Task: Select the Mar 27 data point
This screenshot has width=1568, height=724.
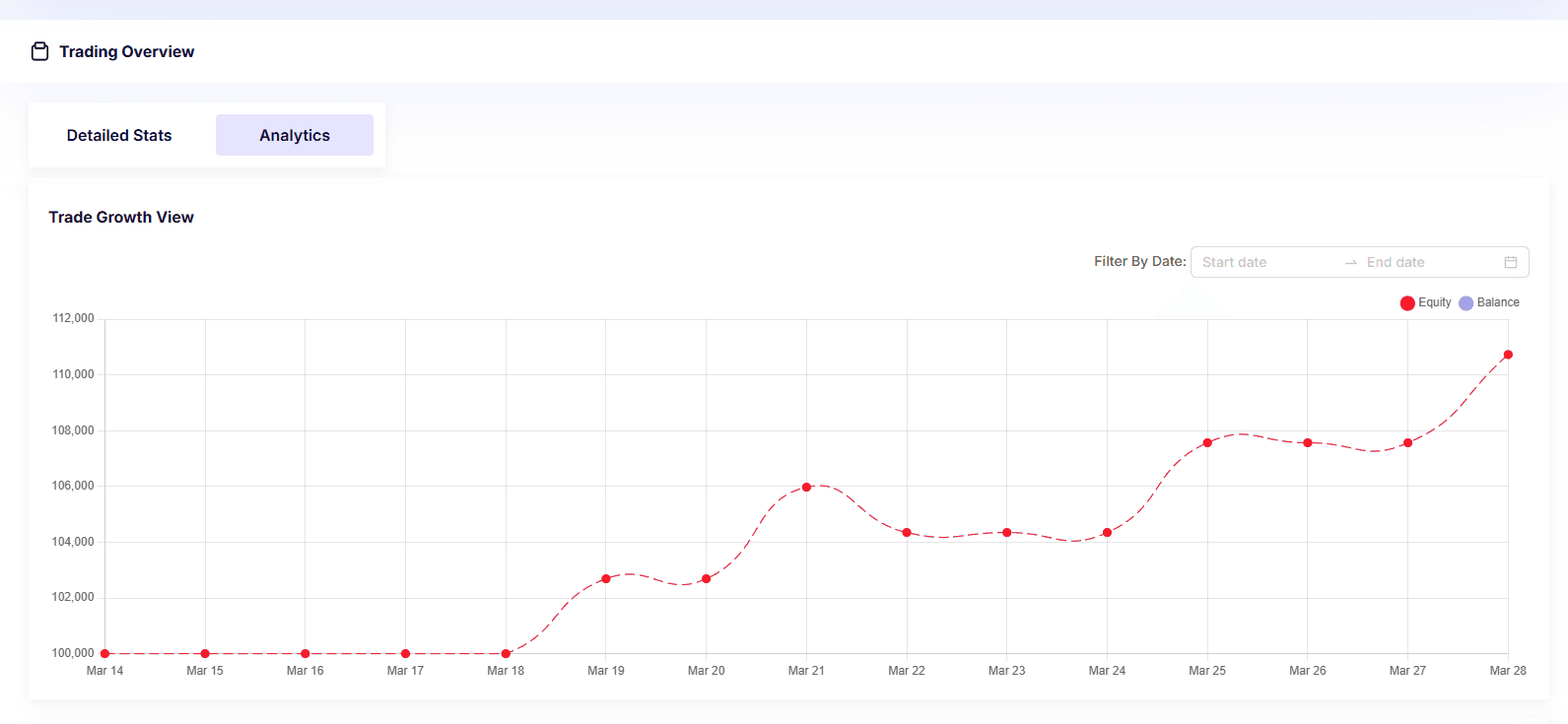Action: [x=1407, y=443]
